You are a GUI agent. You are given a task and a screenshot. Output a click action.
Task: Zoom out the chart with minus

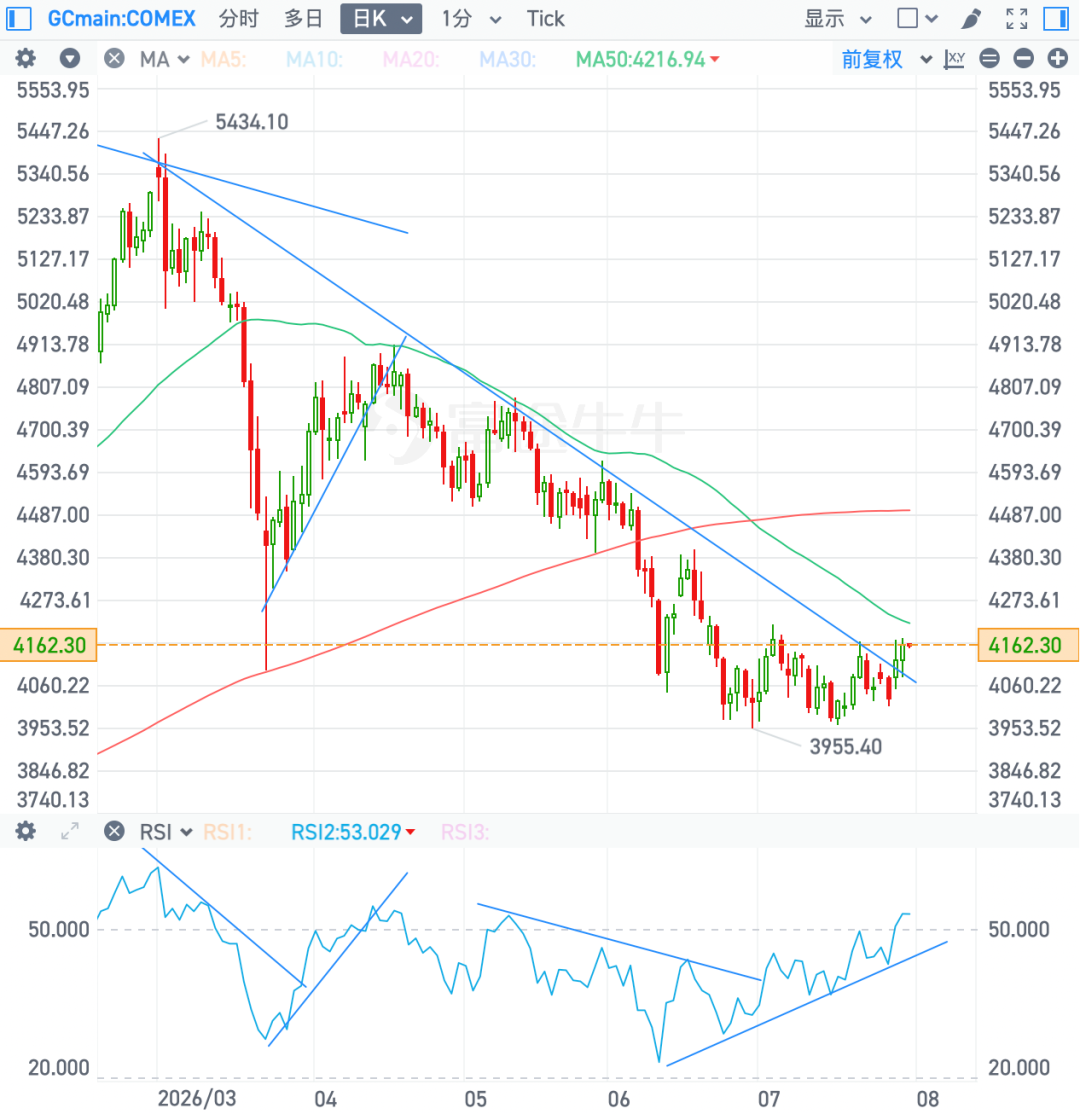point(1023,58)
